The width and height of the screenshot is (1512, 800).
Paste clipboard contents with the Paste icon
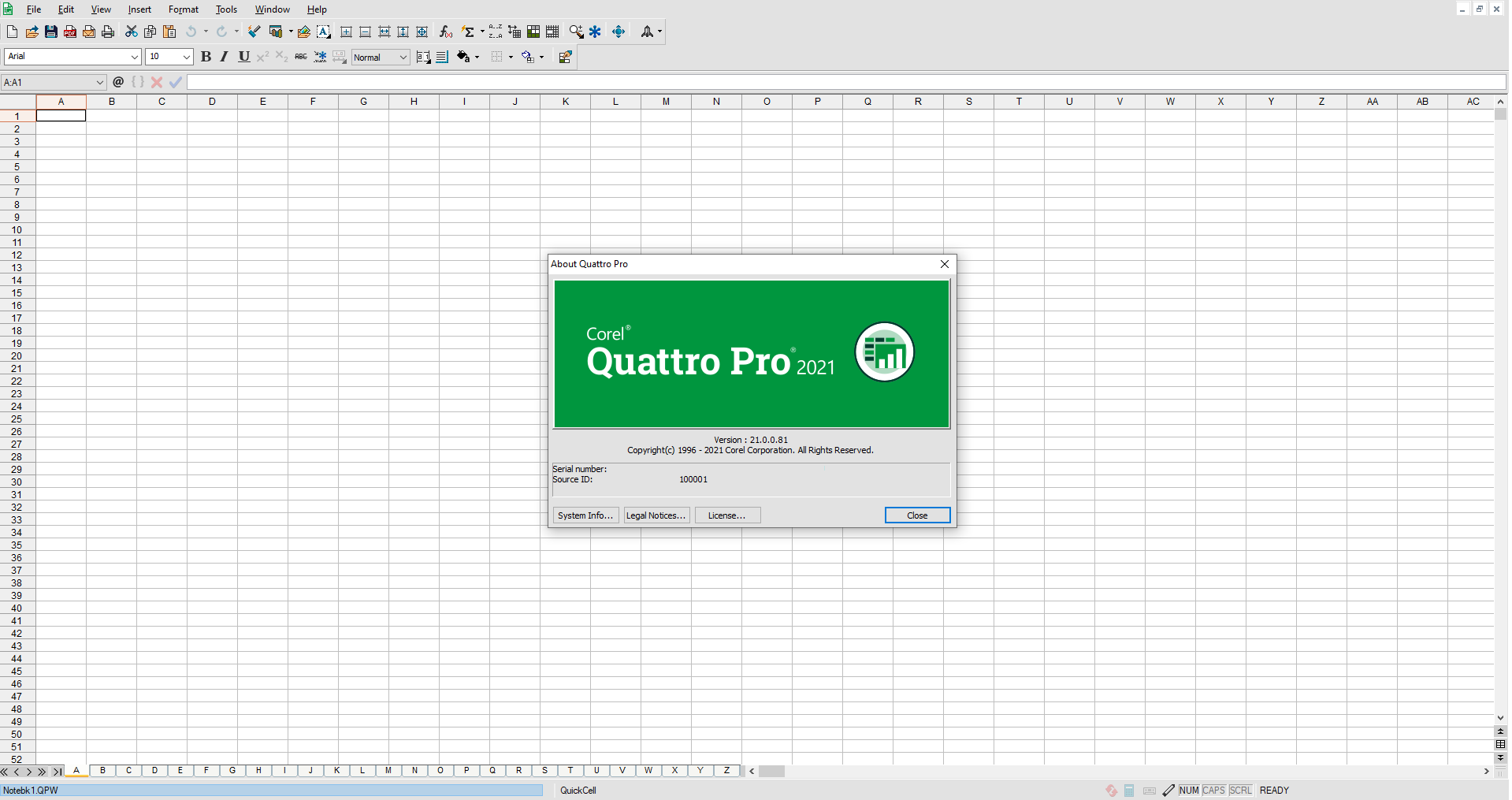[169, 32]
